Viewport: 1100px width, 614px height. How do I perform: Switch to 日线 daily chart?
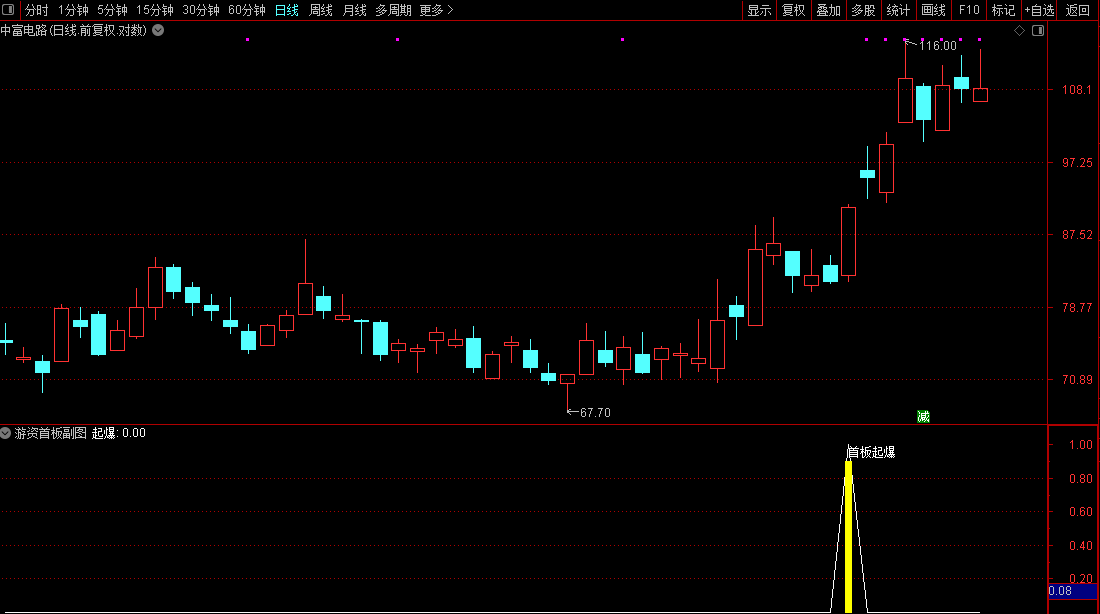coord(286,11)
